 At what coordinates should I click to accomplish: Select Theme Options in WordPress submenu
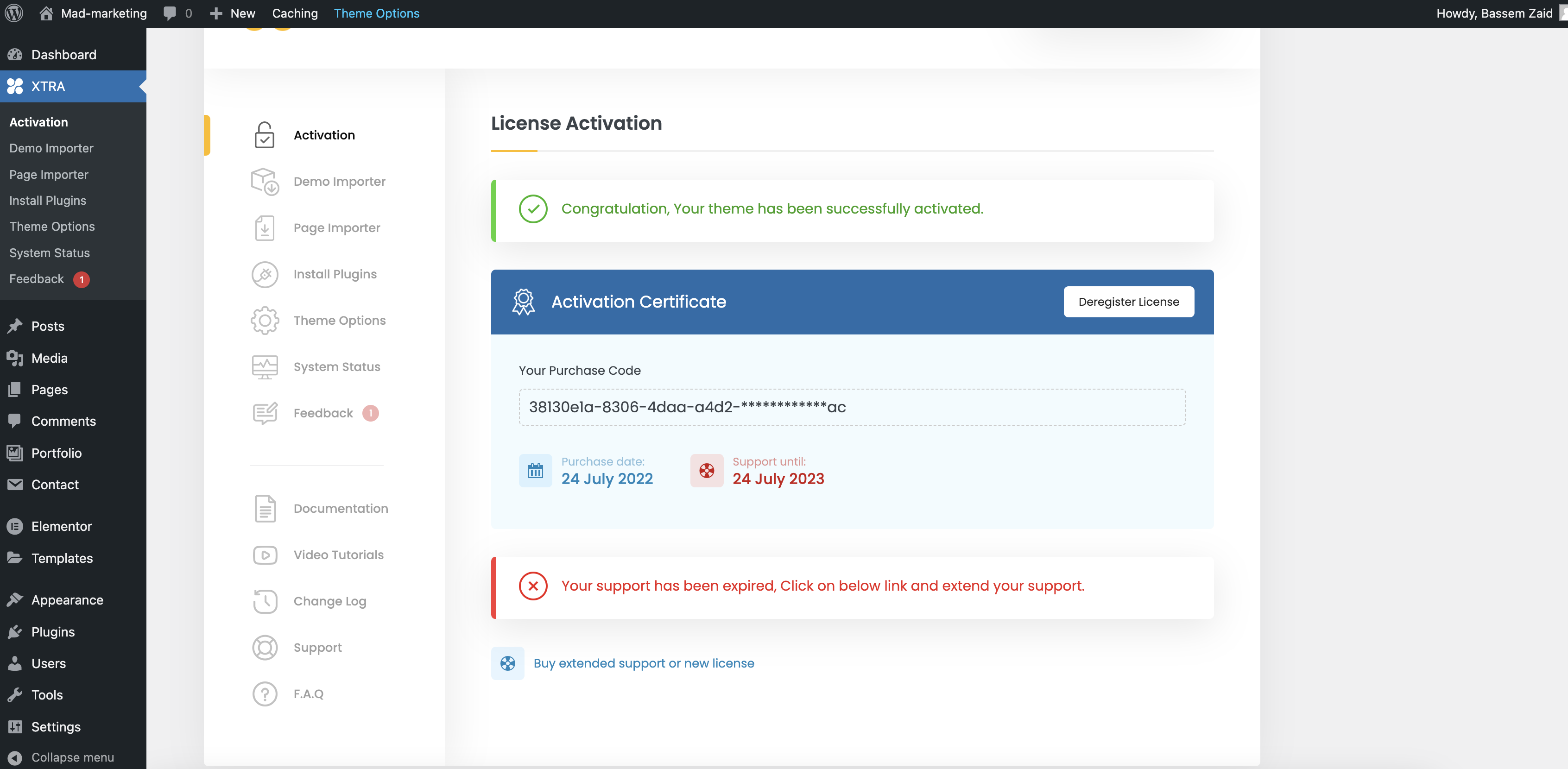tap(52, 227)
